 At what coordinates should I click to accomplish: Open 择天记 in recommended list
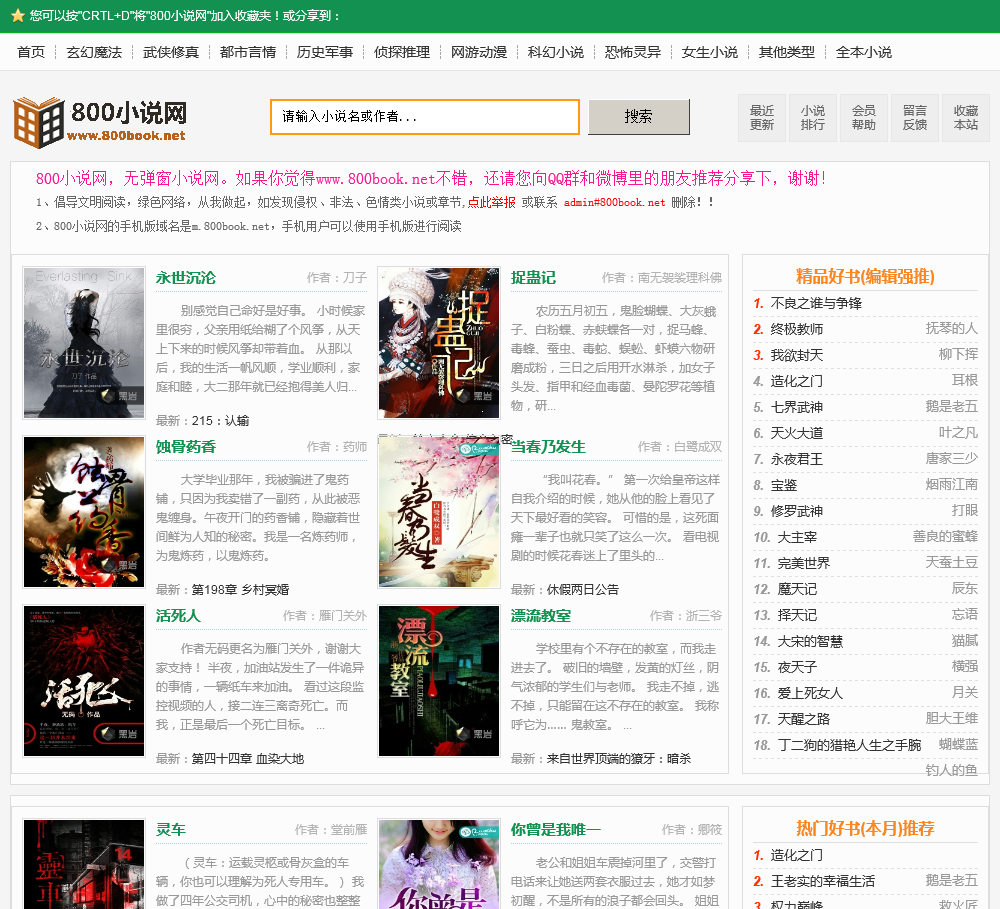(797, 616)
